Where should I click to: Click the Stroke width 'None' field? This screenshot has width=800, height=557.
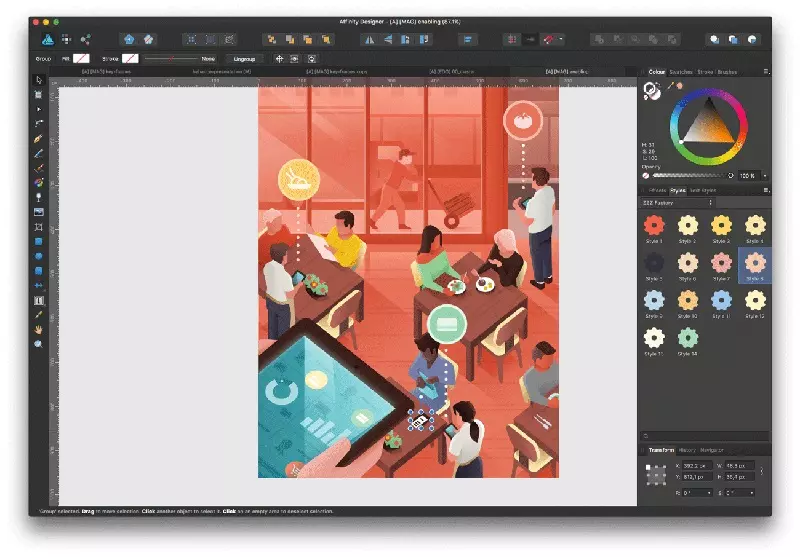coord(208,59)
